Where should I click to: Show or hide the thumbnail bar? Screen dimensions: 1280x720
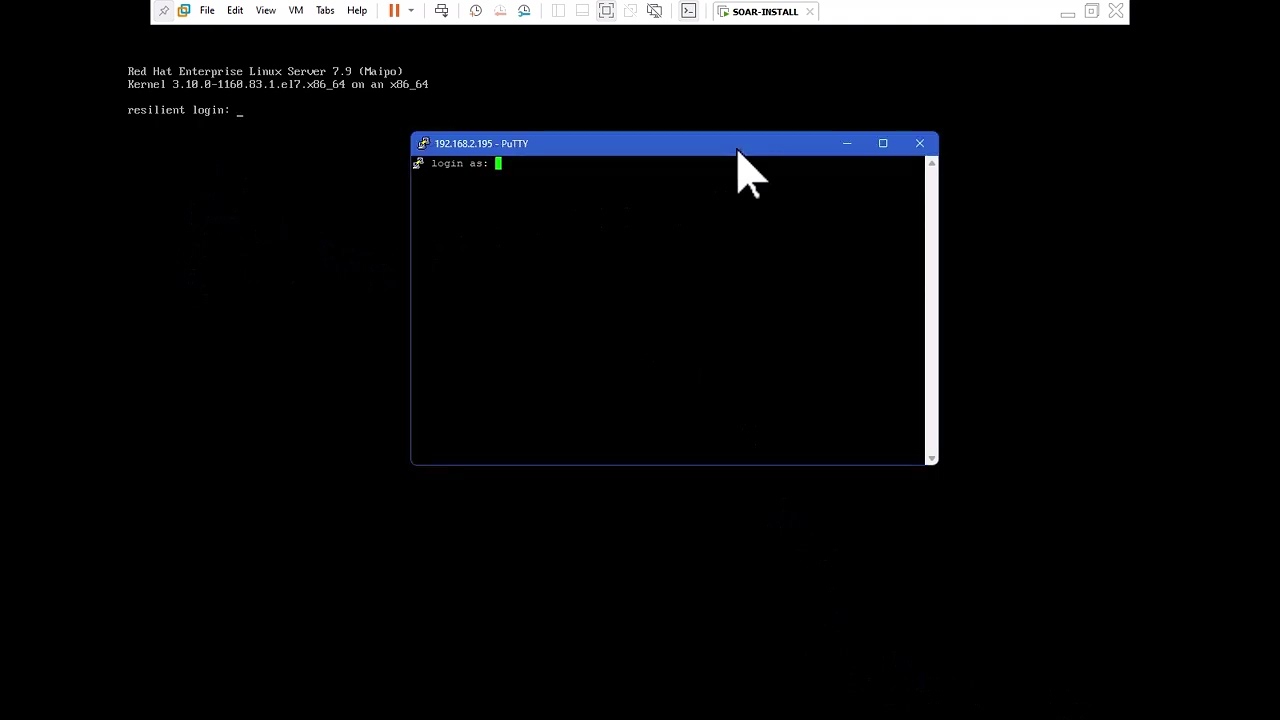pos(582,11)
